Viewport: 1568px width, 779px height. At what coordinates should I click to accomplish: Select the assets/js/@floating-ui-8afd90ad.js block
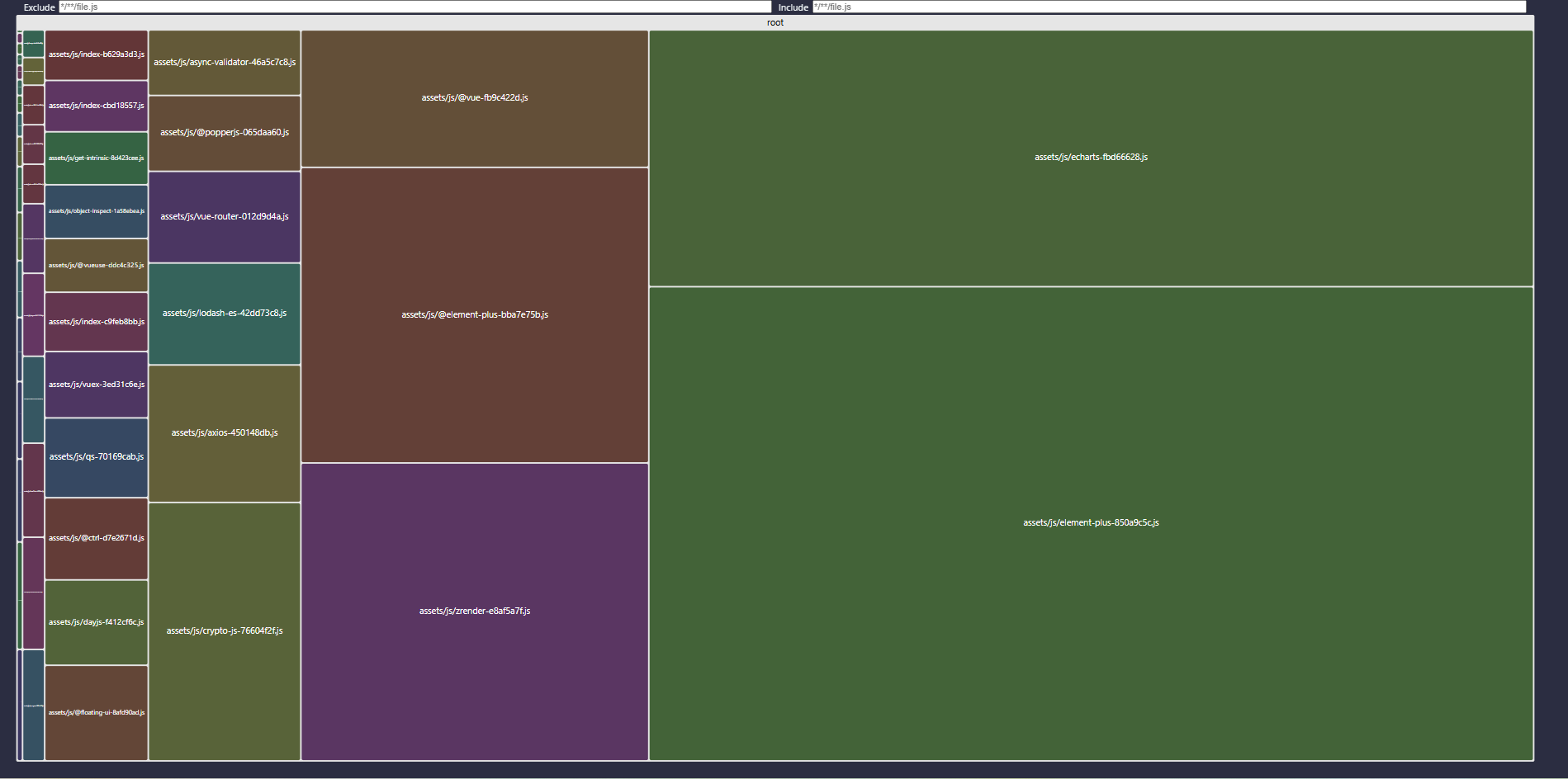[x=96, y=711]
